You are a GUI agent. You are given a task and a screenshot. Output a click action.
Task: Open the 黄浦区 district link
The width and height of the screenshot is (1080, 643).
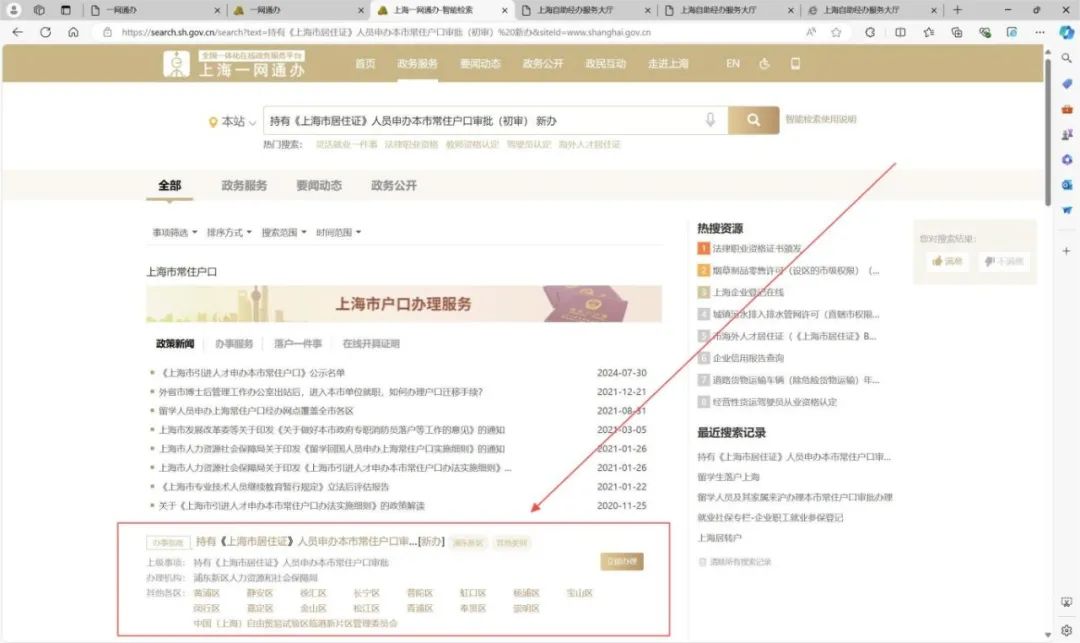[206, 593]
